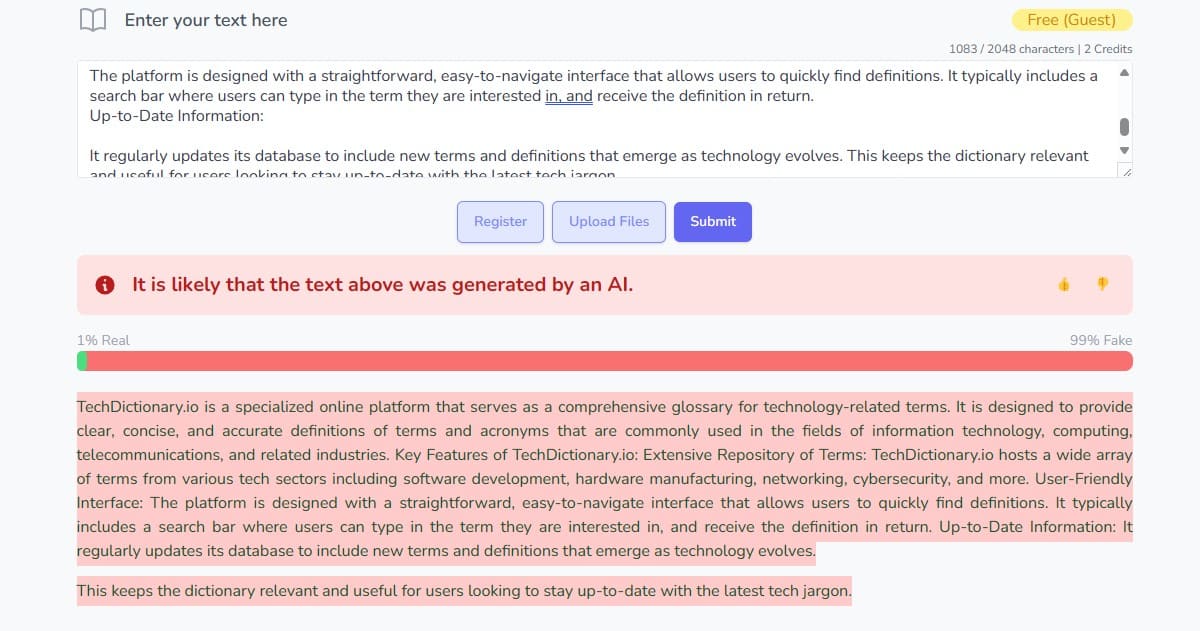Choose Upload Files
Image resolution: width=1200 pixels, height=631 pixels.
click(x=609, y=222)
